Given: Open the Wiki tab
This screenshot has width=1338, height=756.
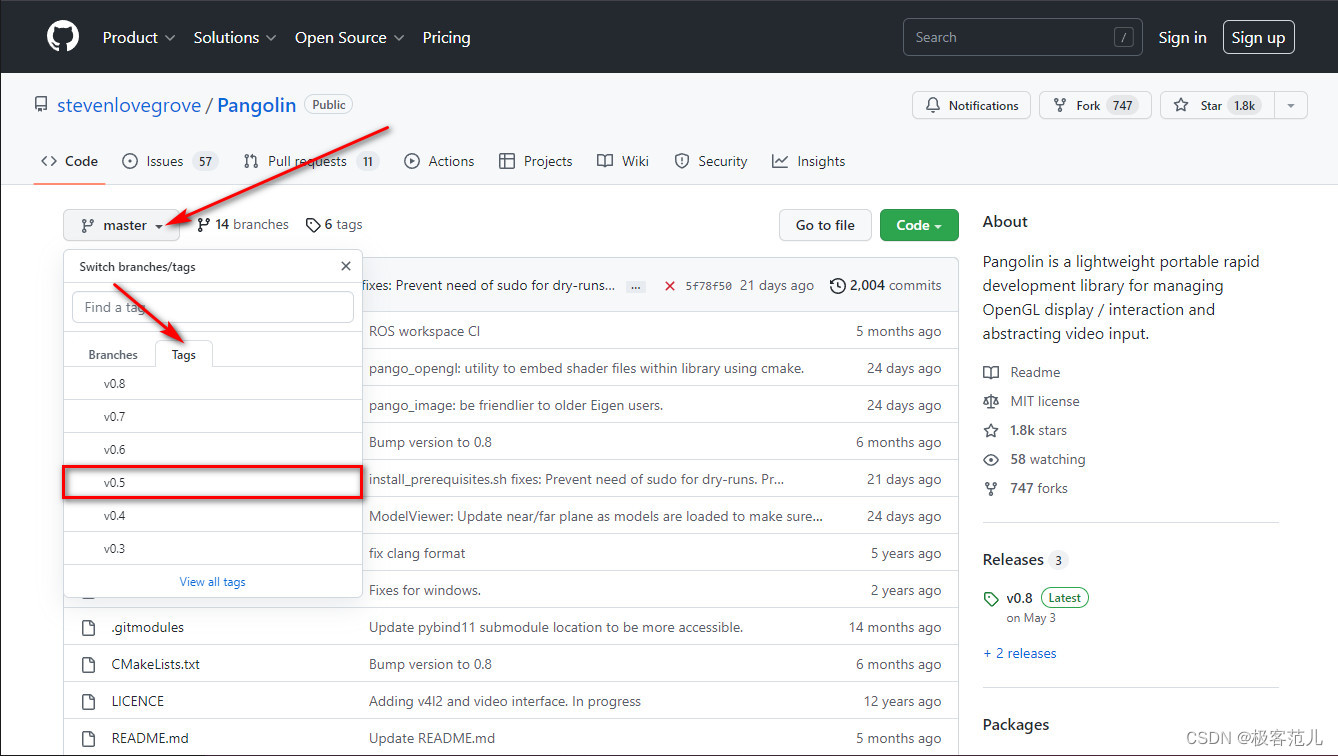Looking at the screenshot, I should (622, 161).
